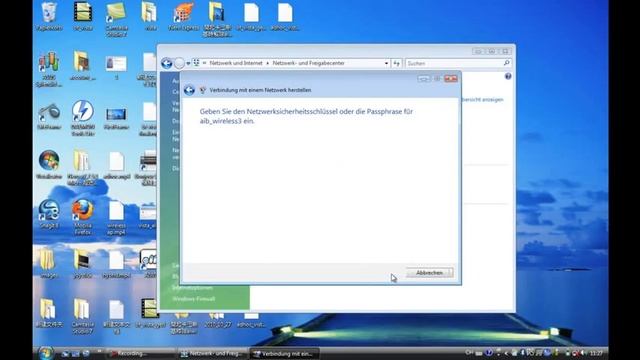Open the Windows Start orb
The width and height of the screenshot is (640, 360).
tap(46, 353)
